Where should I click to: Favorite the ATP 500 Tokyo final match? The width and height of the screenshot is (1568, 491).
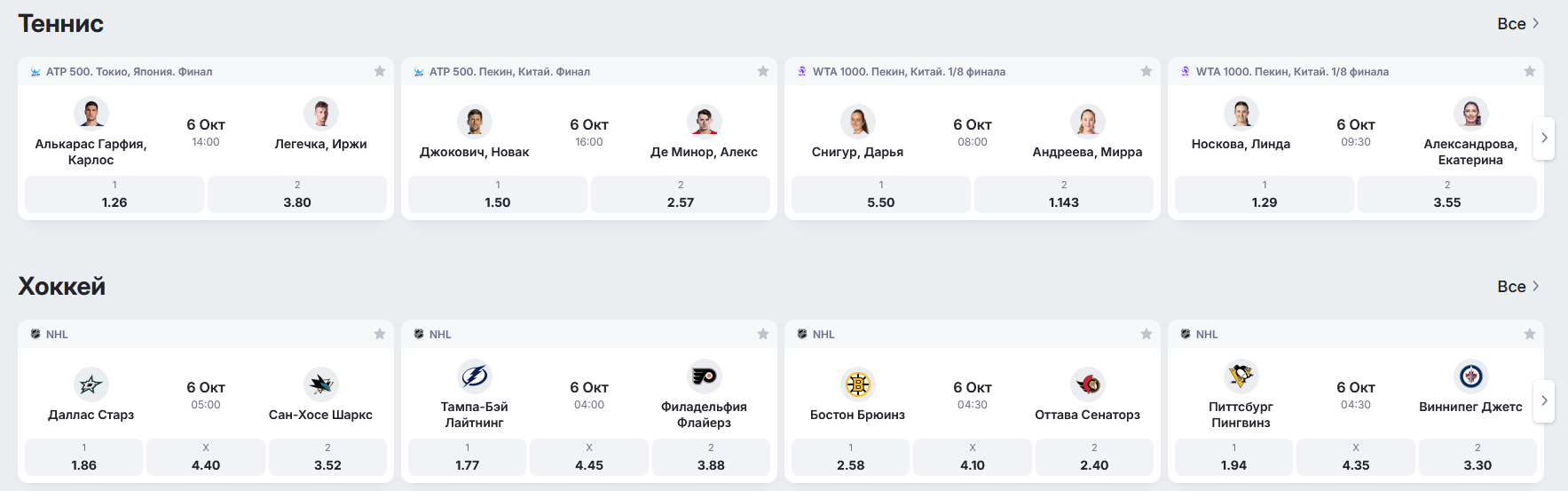[380, 71]
